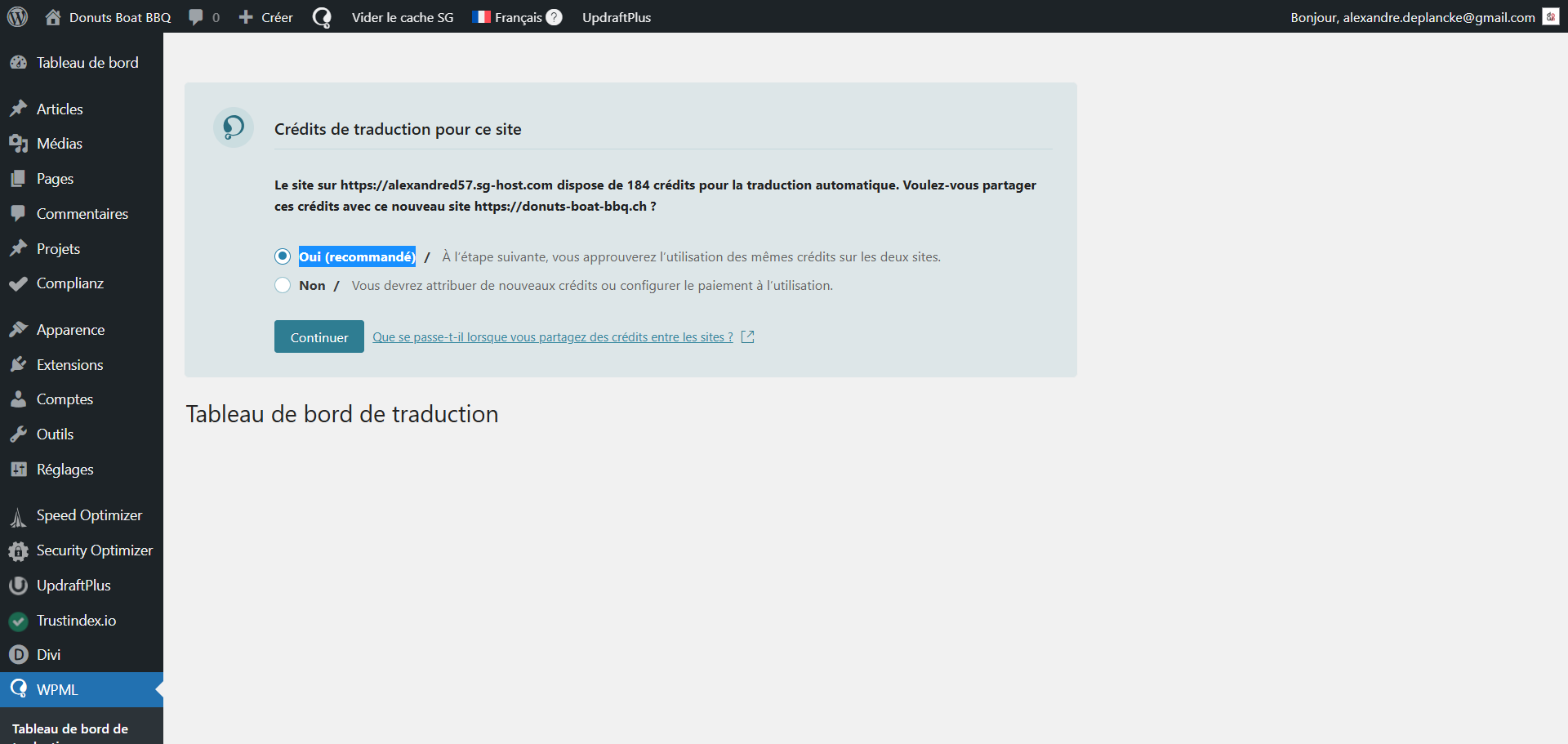Click the plus icon next to Créer
This screenshot has width=1568, height=744.
246,17
